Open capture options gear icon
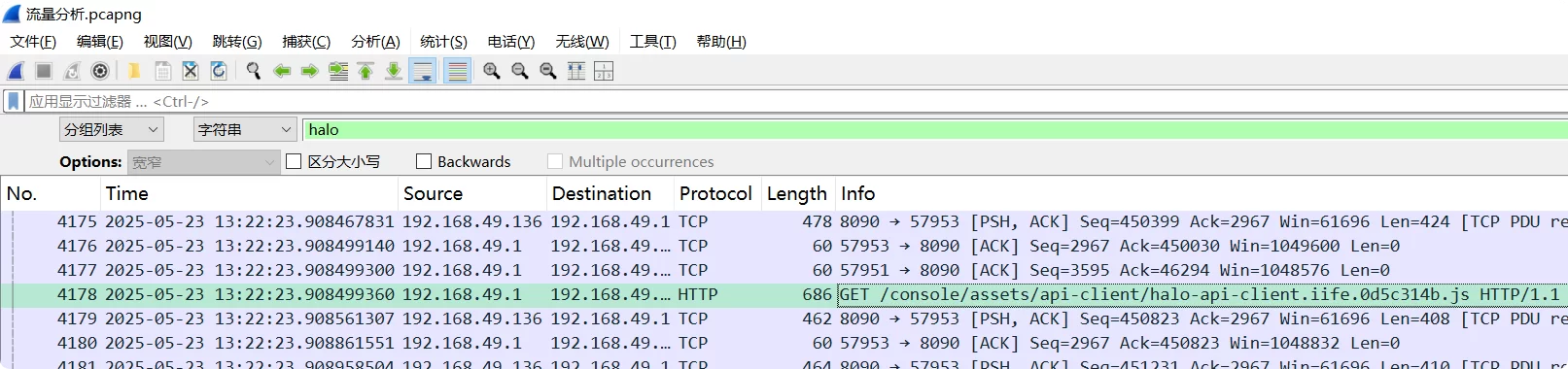This screenshot has height=369, width=1568. (100, 71)
